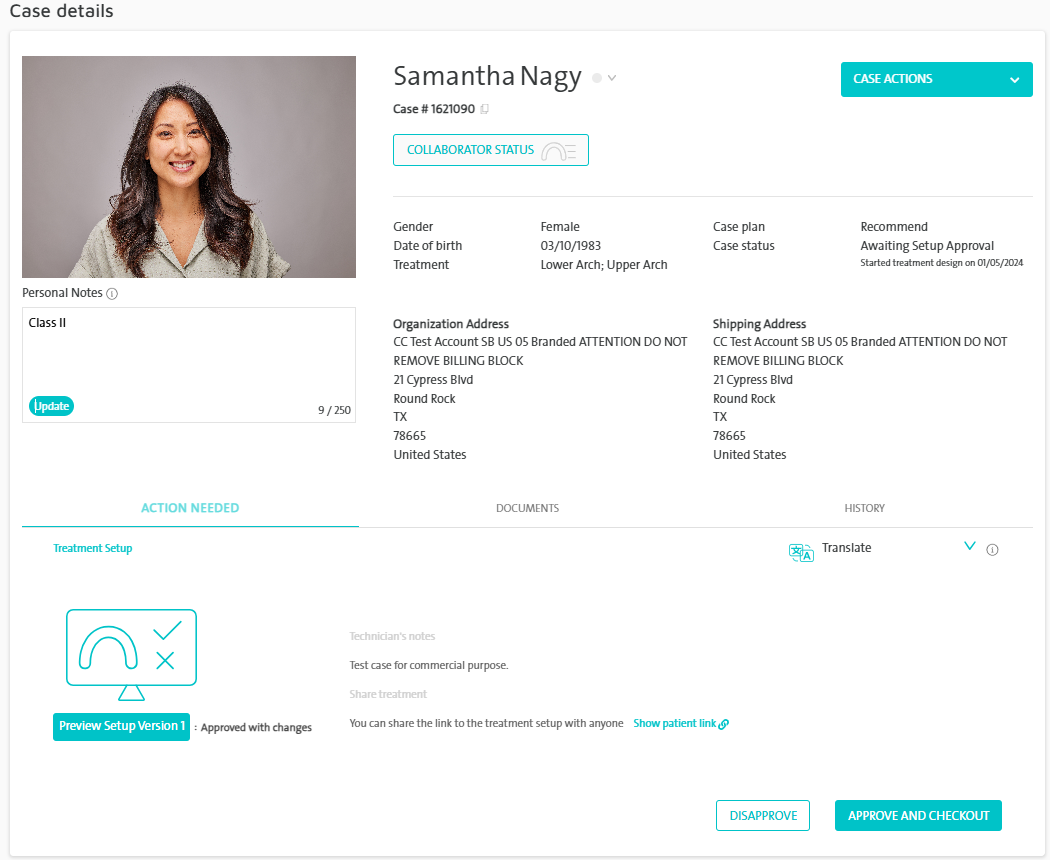Open Preview Setup Version 1
This screenshot has height=860, width=1050.
click(121, 727)
